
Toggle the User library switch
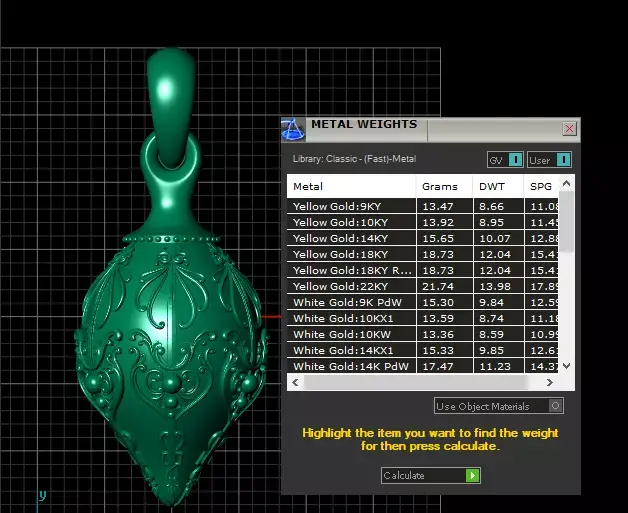(x=549, y=160)
